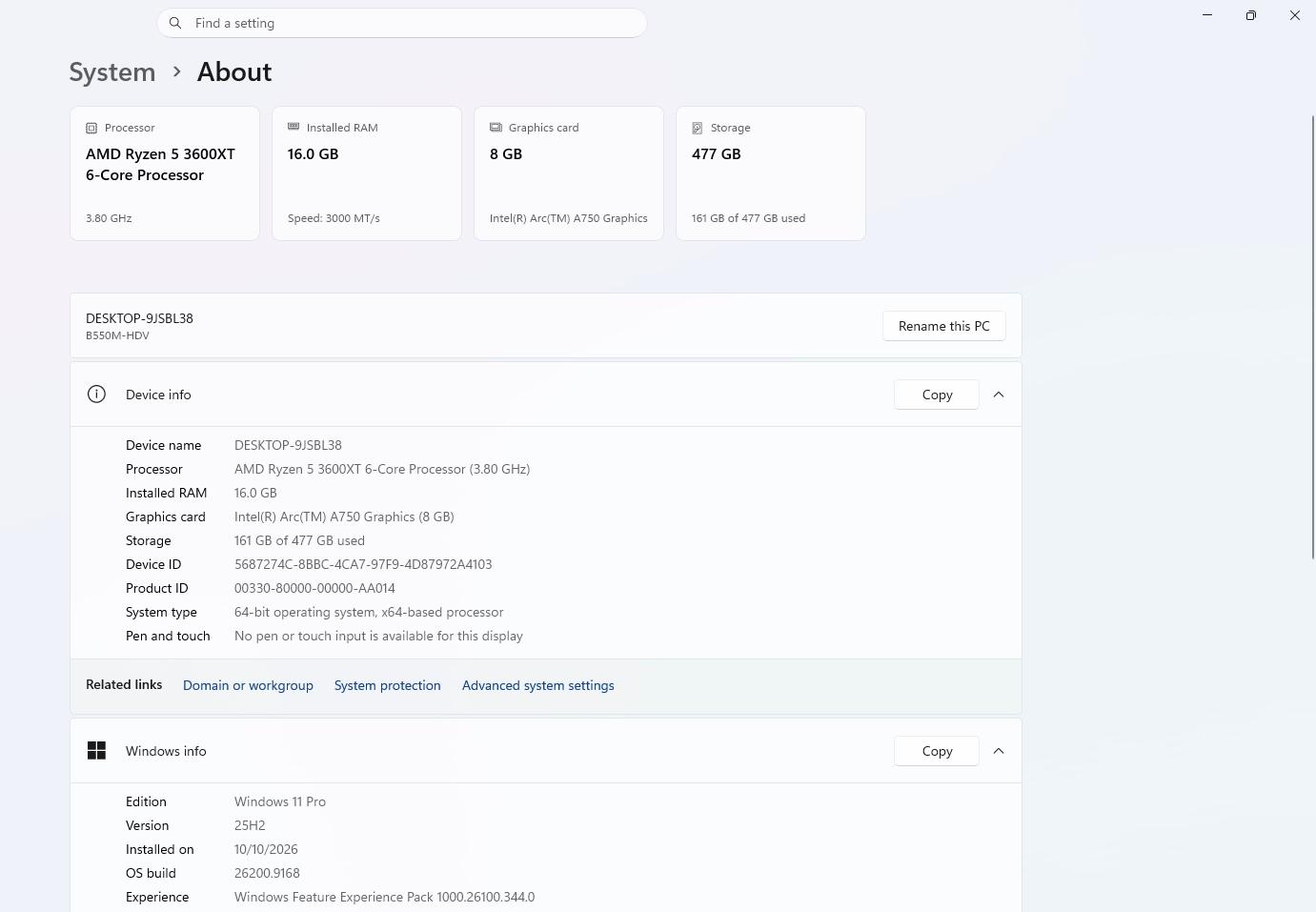Image resolution: width=1316 pixels, height=912 pixels.
Task: Click the vertical scrollbar thumb
Action: coord(1313,336)
